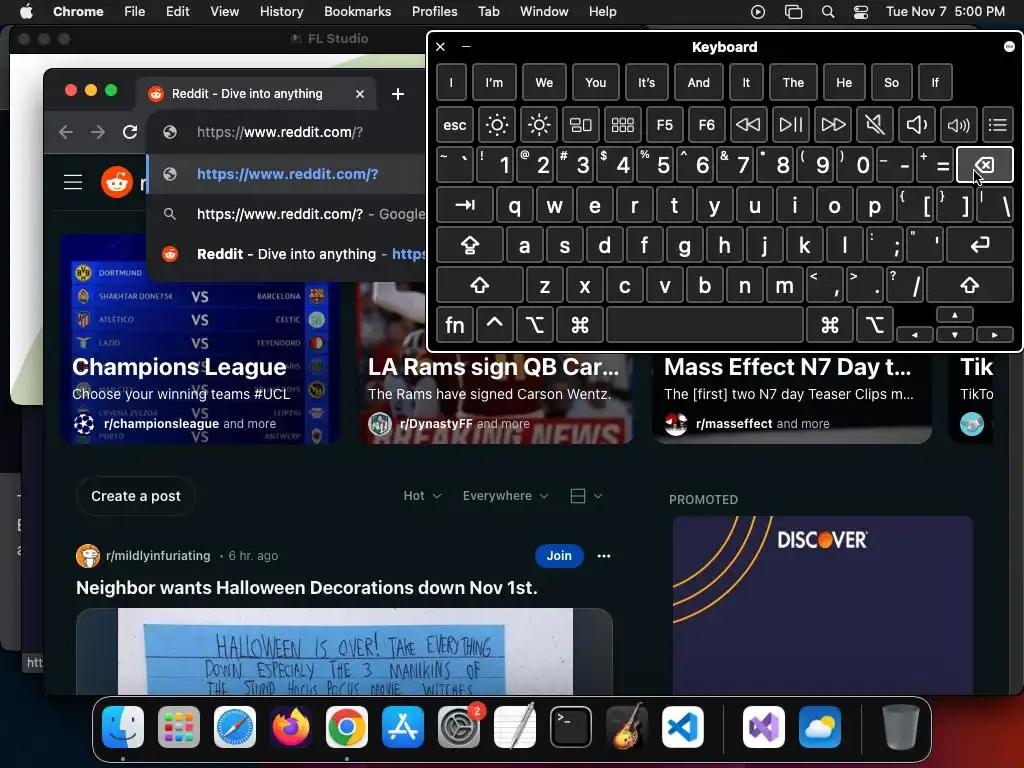Screen dimensions: 1024x768
Task: Select the Google search suggestion row
Action: coord(286,214)
